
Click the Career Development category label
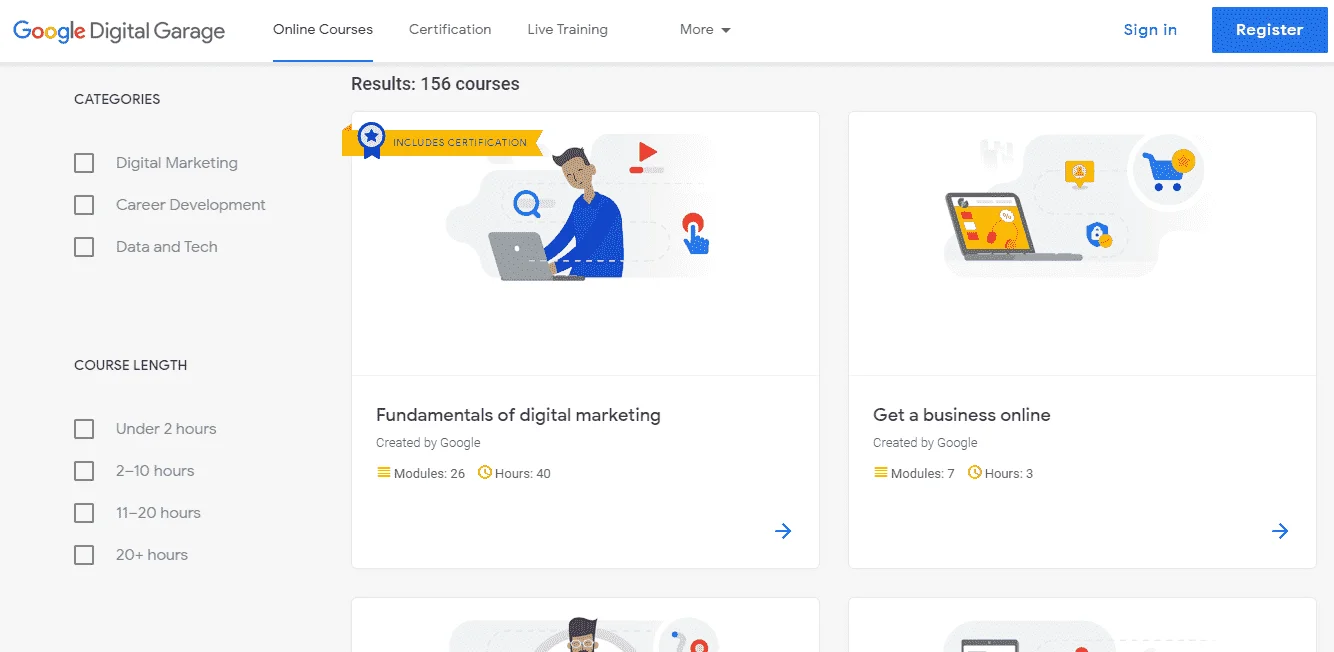(x=191, y=205)
